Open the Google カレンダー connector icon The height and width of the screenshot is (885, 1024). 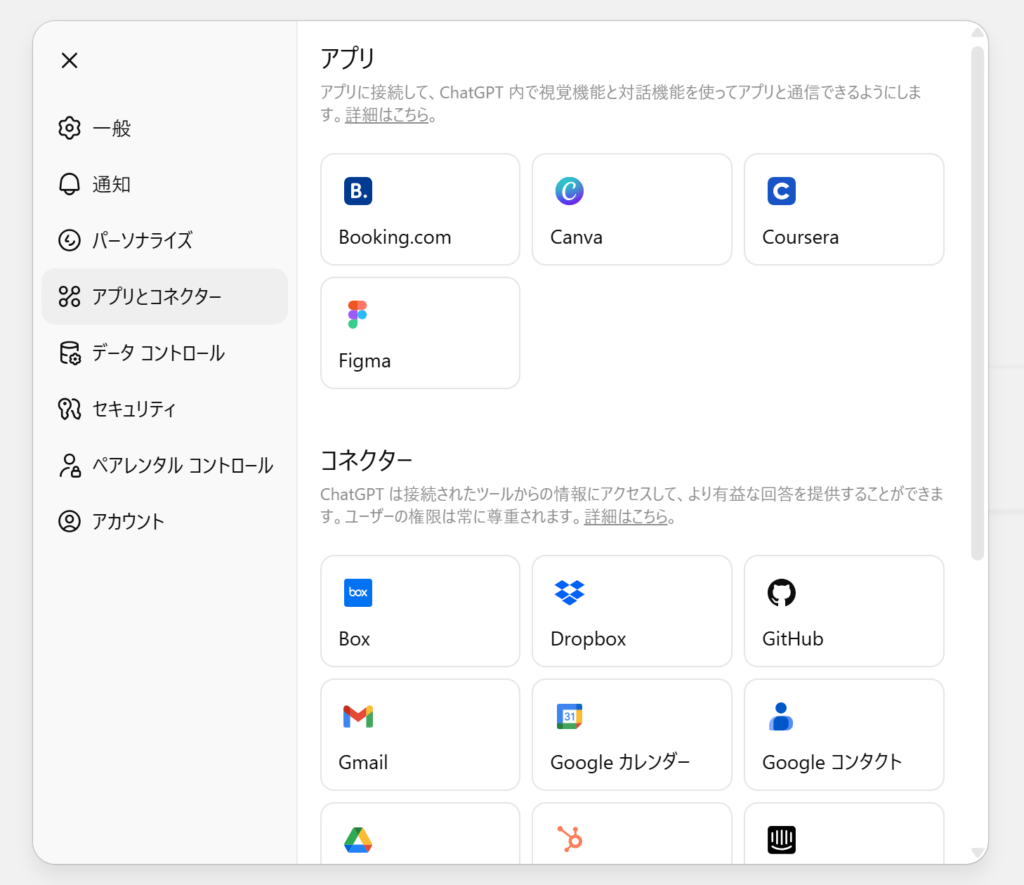click(569, 716)
